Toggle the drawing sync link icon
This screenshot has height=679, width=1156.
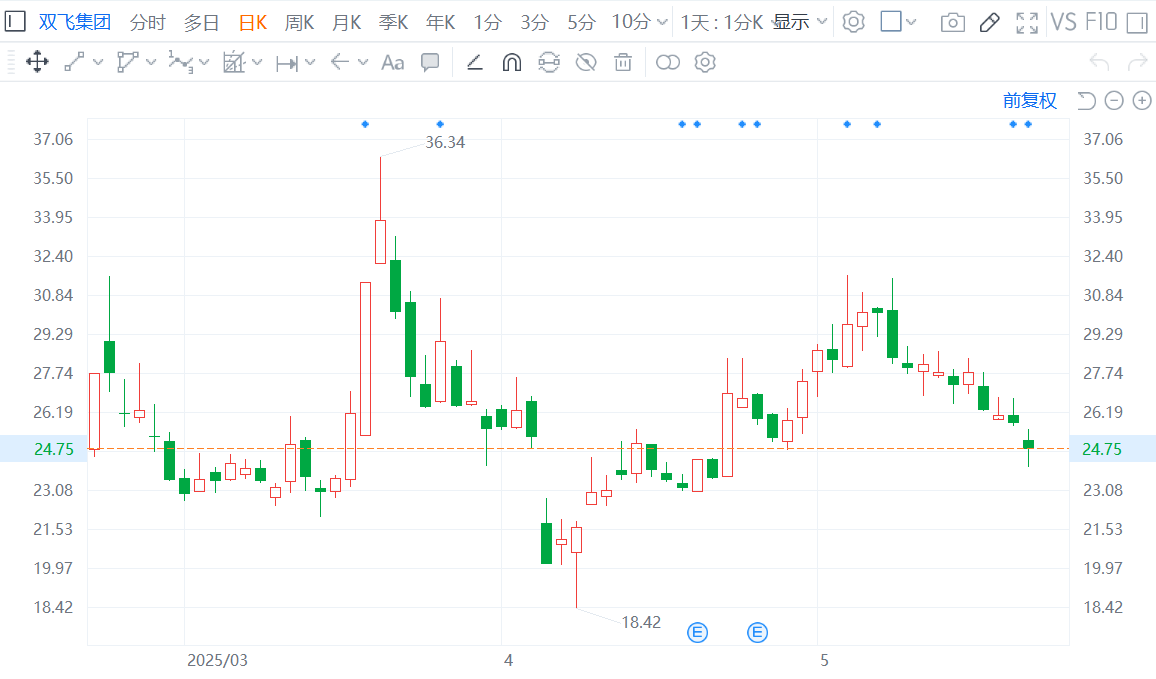click(x=549, y=63)
